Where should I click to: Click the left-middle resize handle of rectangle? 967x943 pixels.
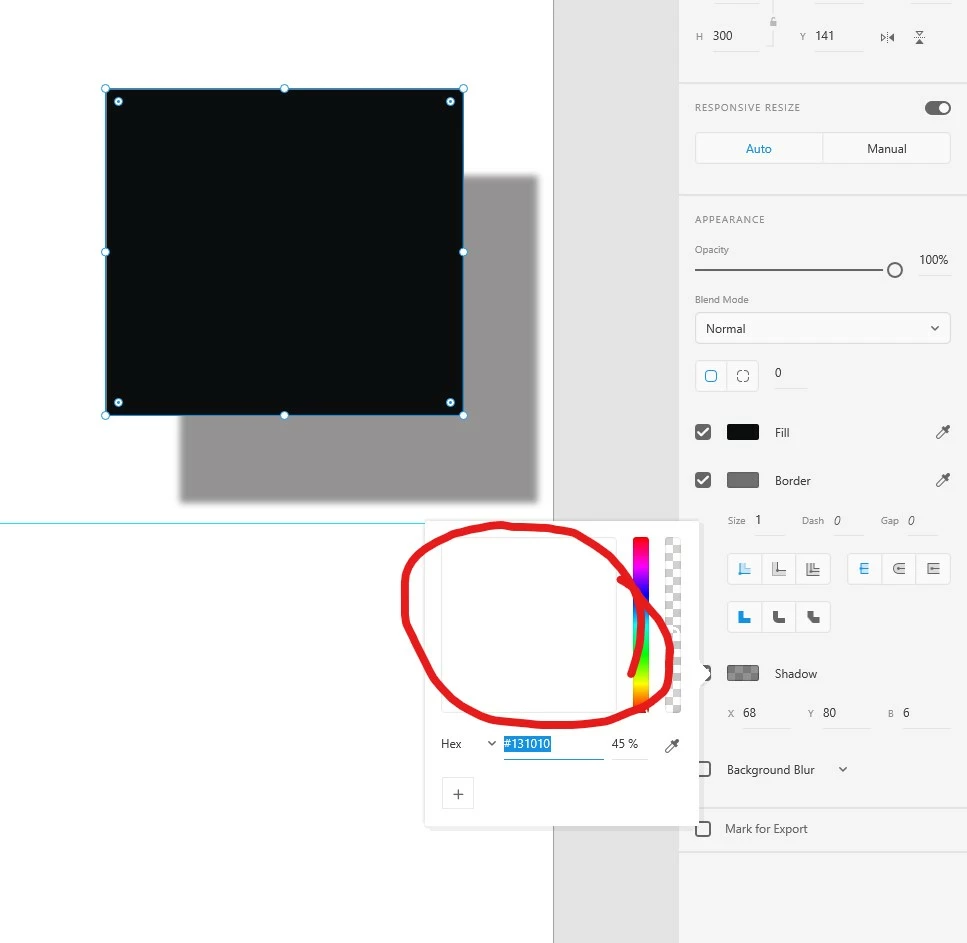(x=105, y=252)
